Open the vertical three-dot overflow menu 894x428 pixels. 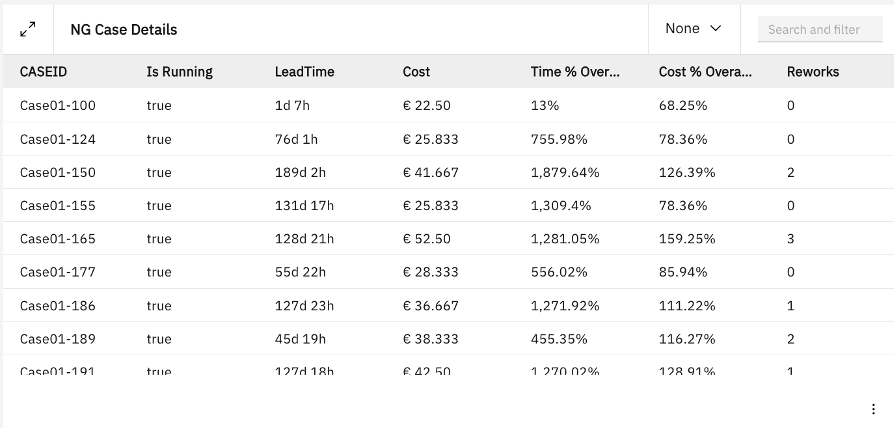(873, 409)
